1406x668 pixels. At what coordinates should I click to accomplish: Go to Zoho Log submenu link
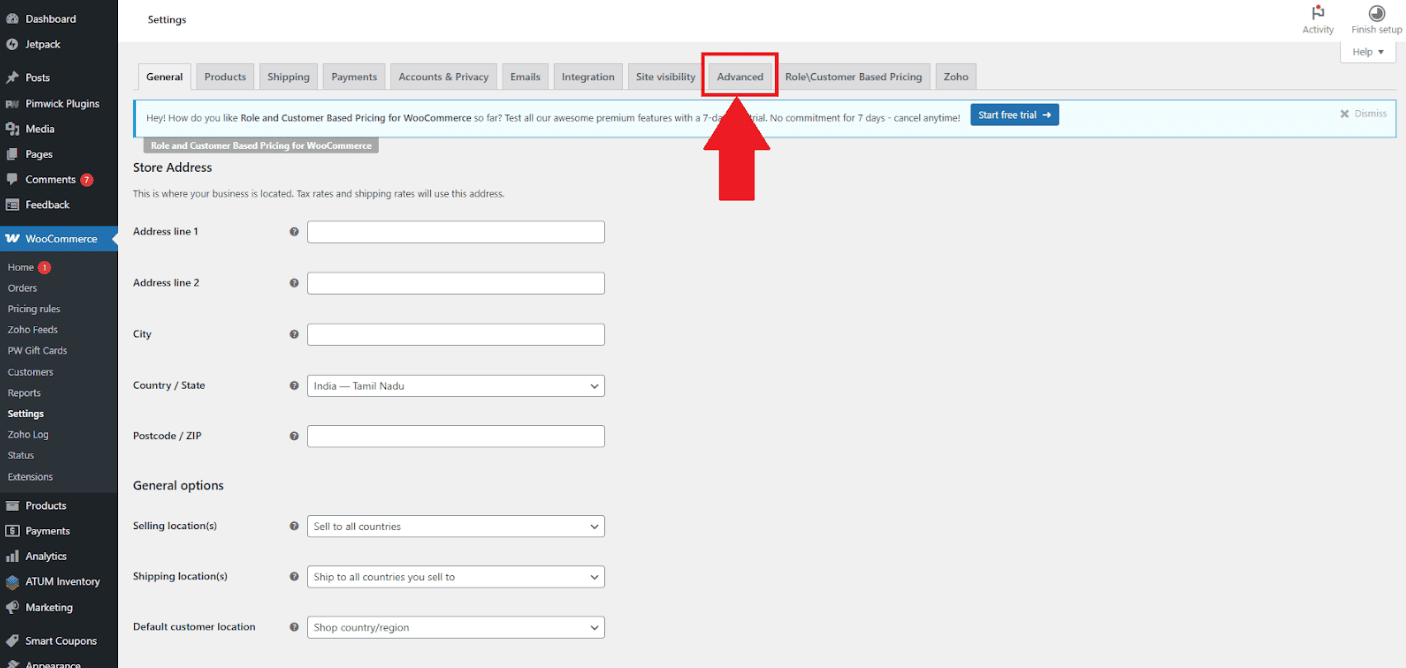coord(28,435)
